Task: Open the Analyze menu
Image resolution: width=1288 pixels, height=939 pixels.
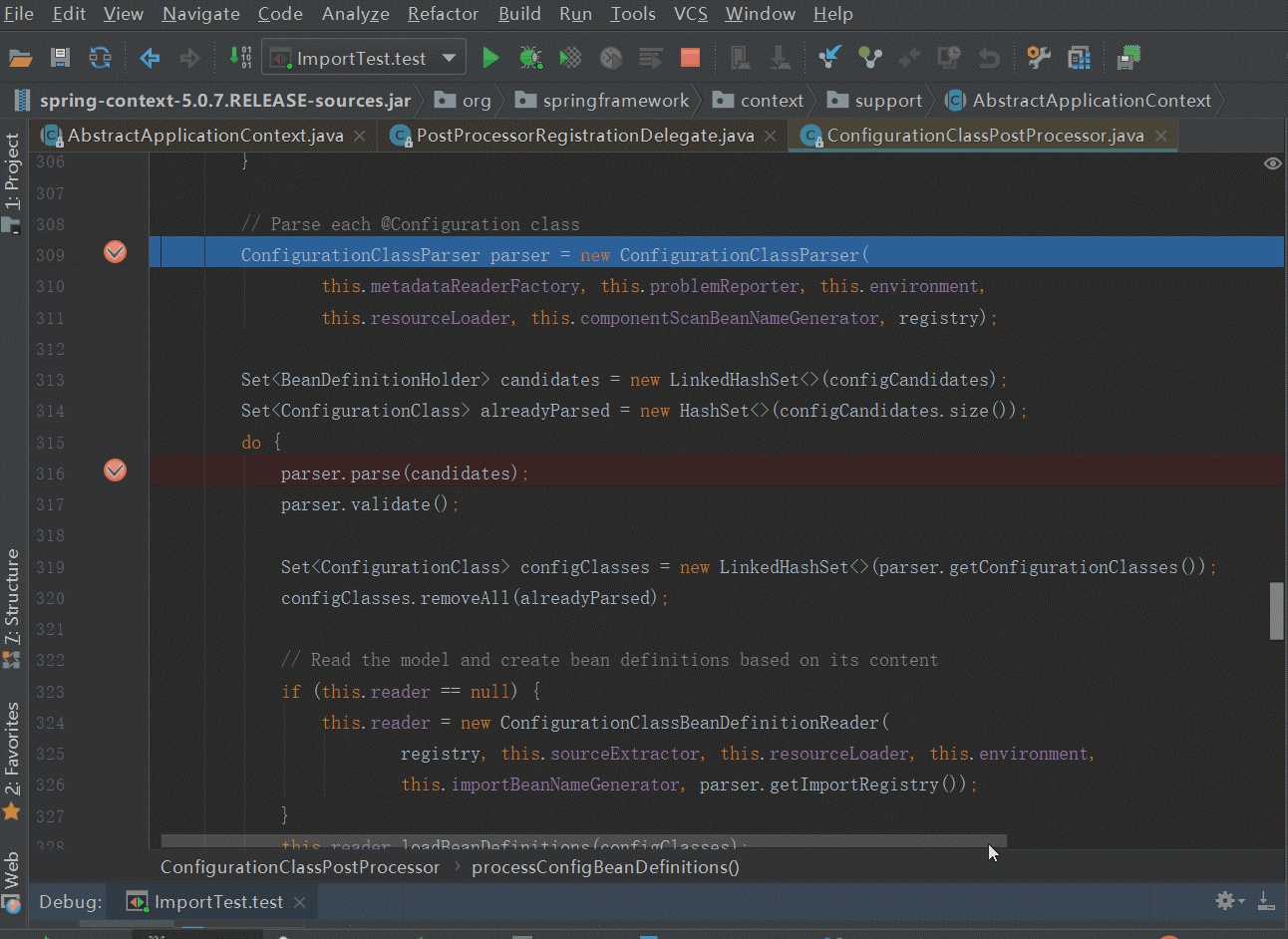Action: click(355, 14)
